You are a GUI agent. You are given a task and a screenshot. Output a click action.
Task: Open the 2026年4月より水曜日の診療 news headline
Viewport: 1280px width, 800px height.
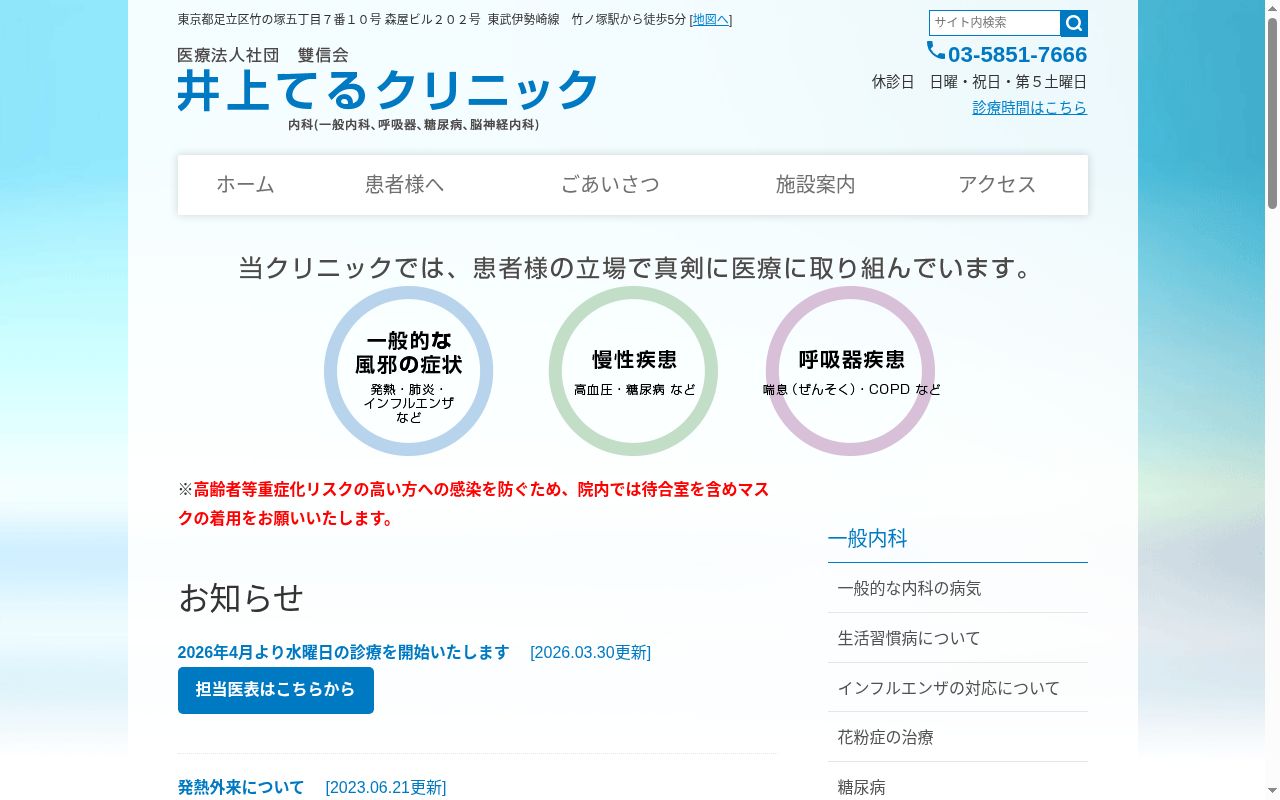pos(344,652)
